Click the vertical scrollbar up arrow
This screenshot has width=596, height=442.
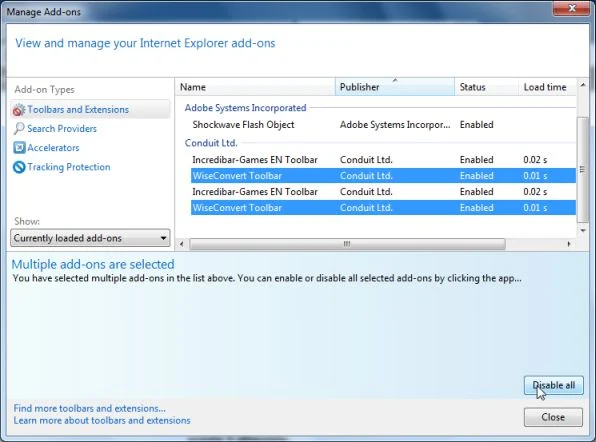click(x=583, y=85)
